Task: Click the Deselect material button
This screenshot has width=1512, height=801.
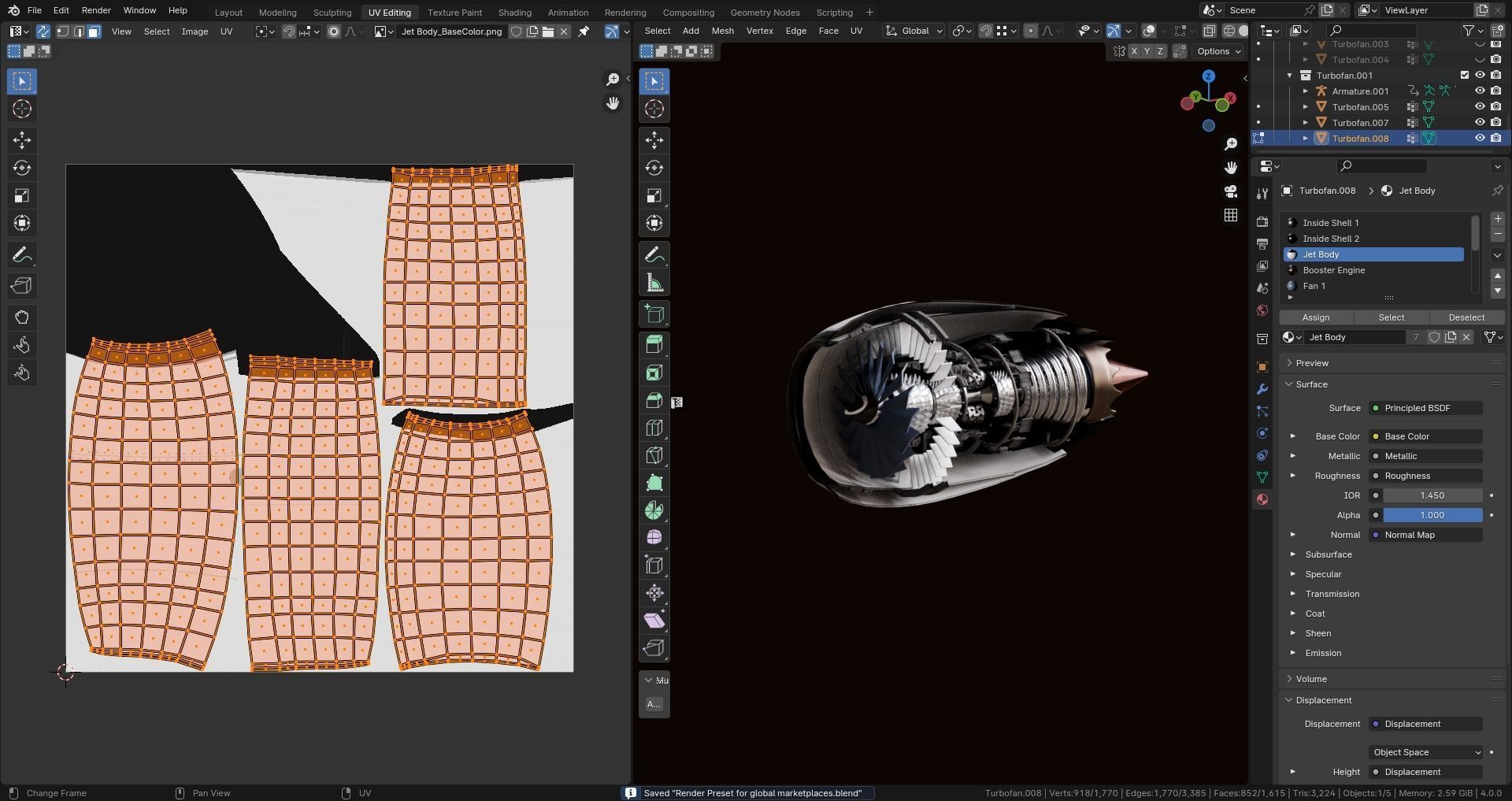Action: (1466, 317)
